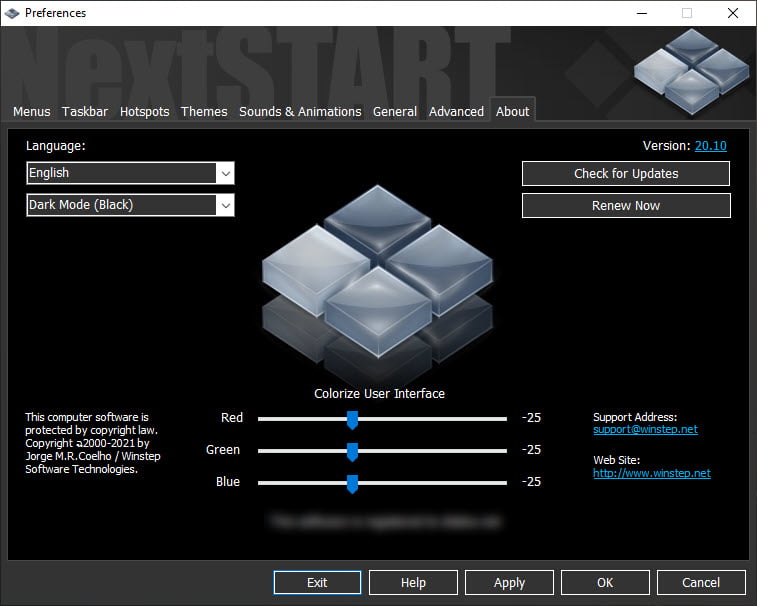The width and height of the screenshot is (757, 606).
Task: Click the language dropdown arrow
Action: coord(225,173)
